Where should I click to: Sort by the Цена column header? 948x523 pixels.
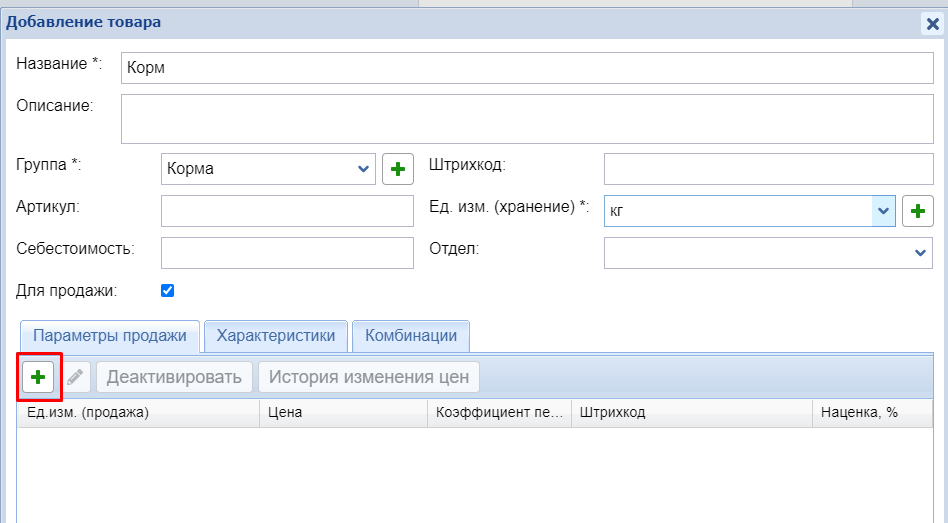[342, 412]
